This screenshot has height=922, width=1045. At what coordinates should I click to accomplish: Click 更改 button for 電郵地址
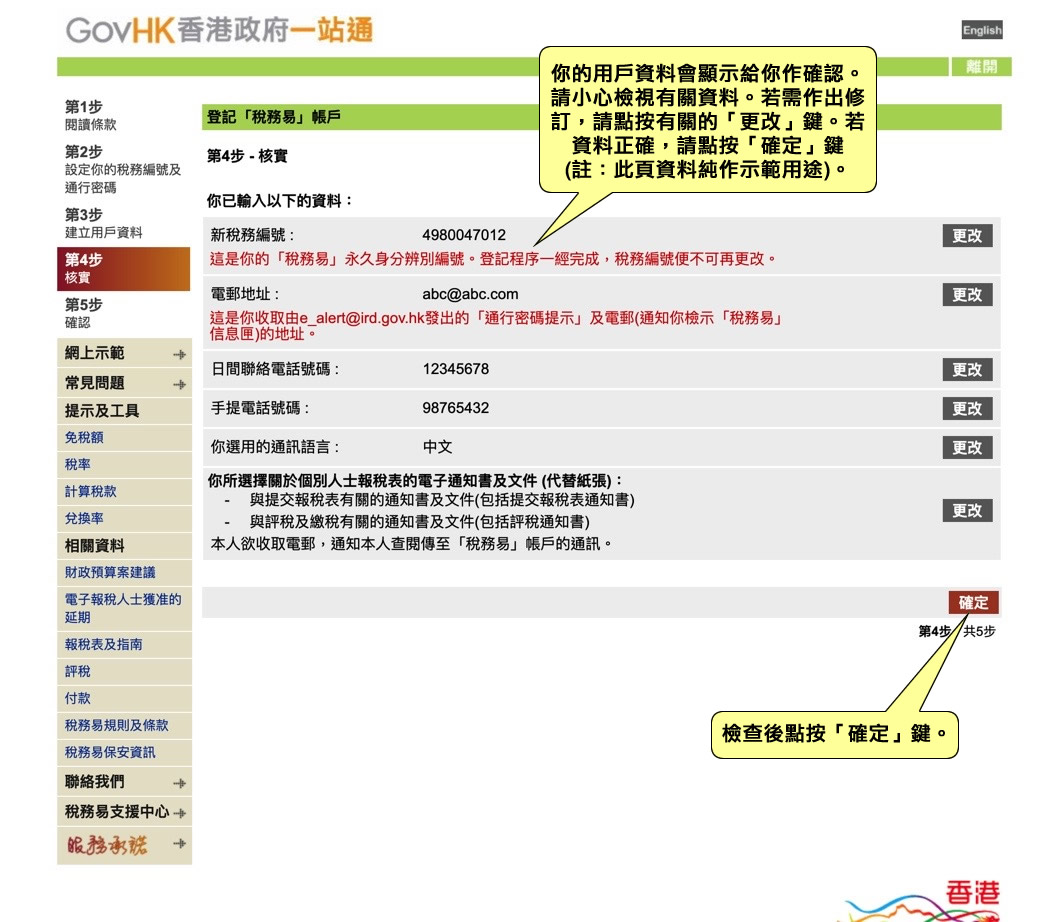coord(967,295)
